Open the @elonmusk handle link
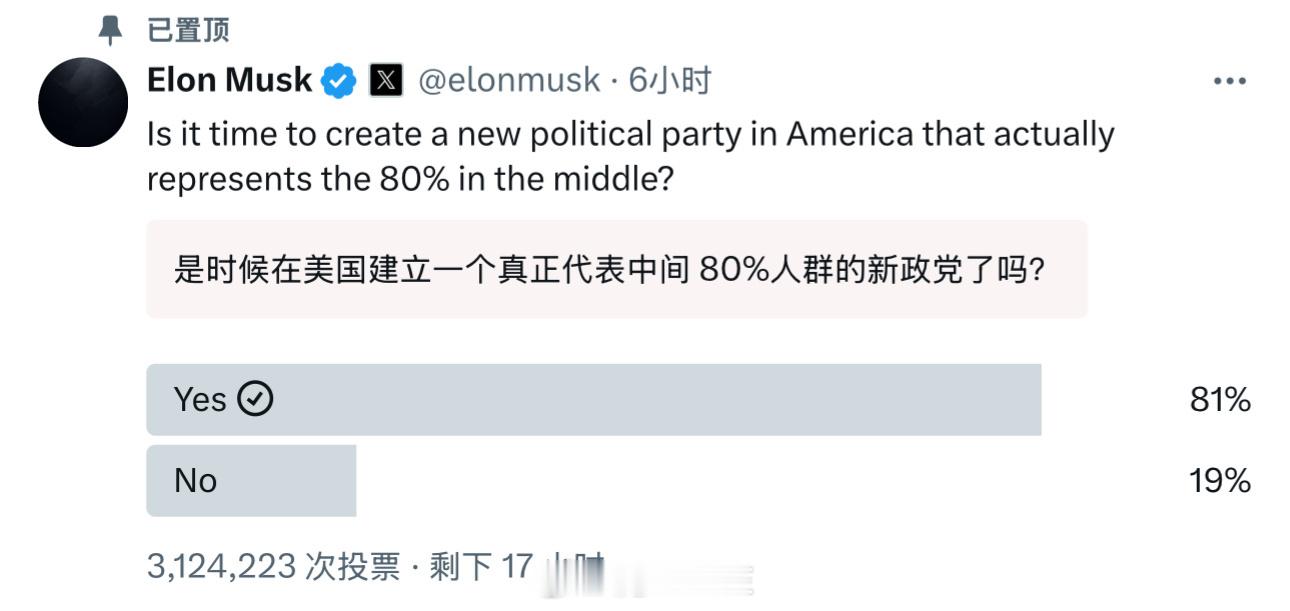The image size is (1290, 611). (508, 80)
